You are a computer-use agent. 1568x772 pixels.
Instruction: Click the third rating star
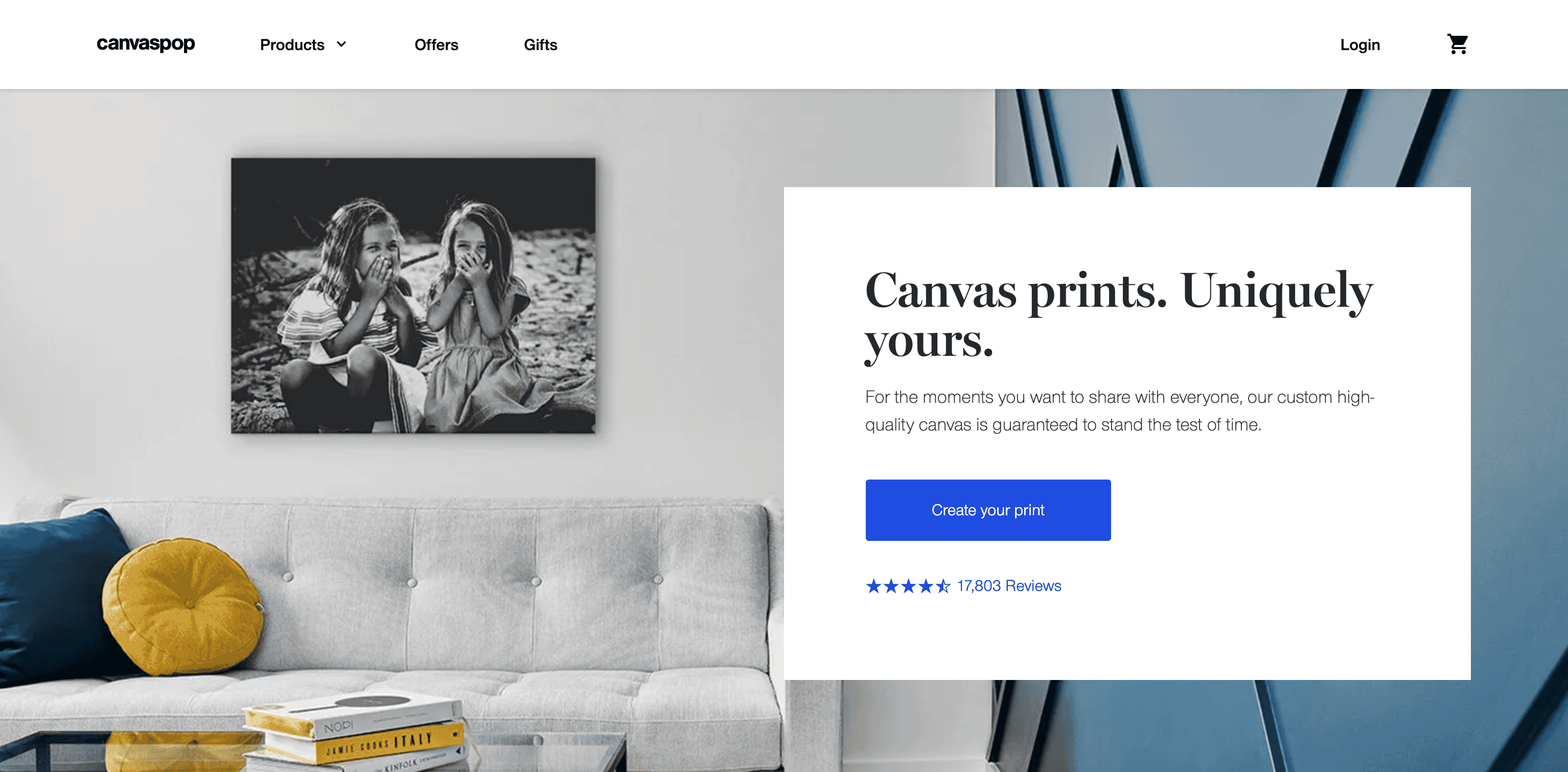[908, 586]
